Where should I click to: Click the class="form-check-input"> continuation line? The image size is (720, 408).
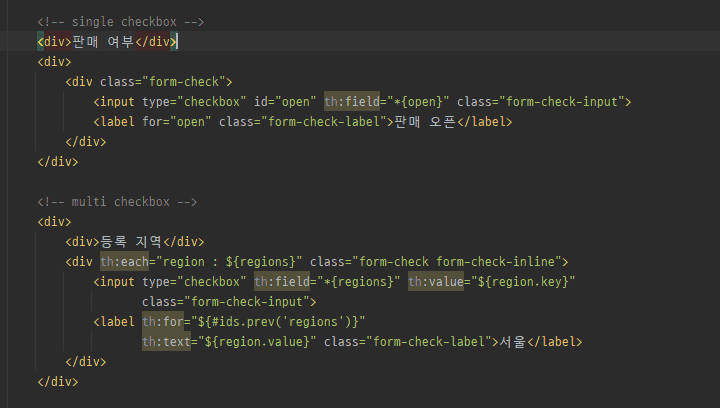pyautogui.click(x=229, y=302)
